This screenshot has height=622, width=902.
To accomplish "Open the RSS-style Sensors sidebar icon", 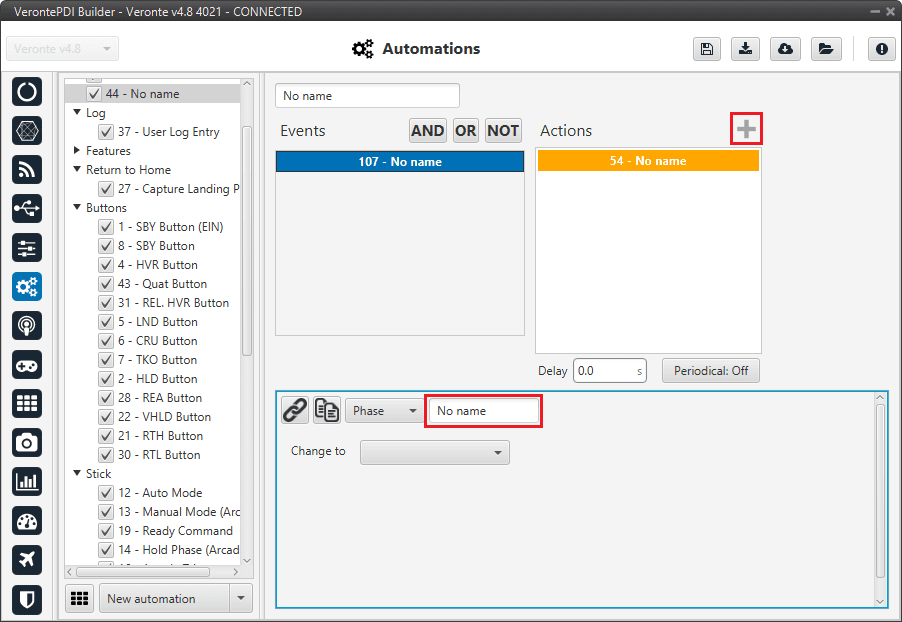I will (x=26, y=170).
